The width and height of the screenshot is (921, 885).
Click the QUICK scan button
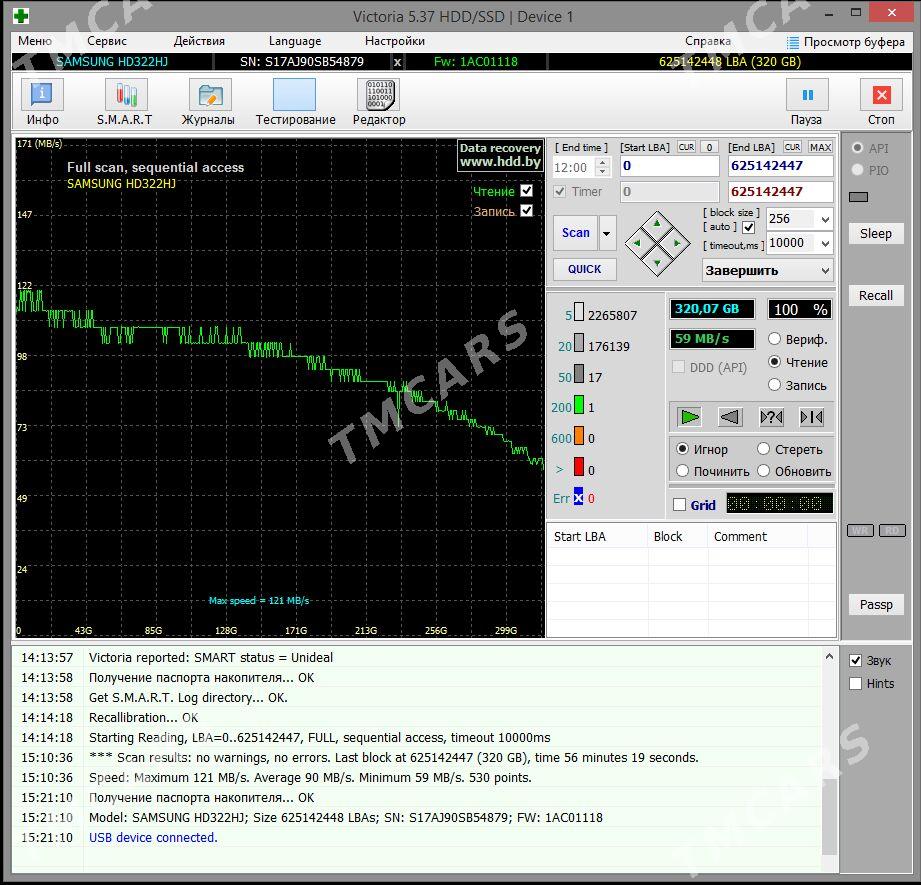[584, 269]
